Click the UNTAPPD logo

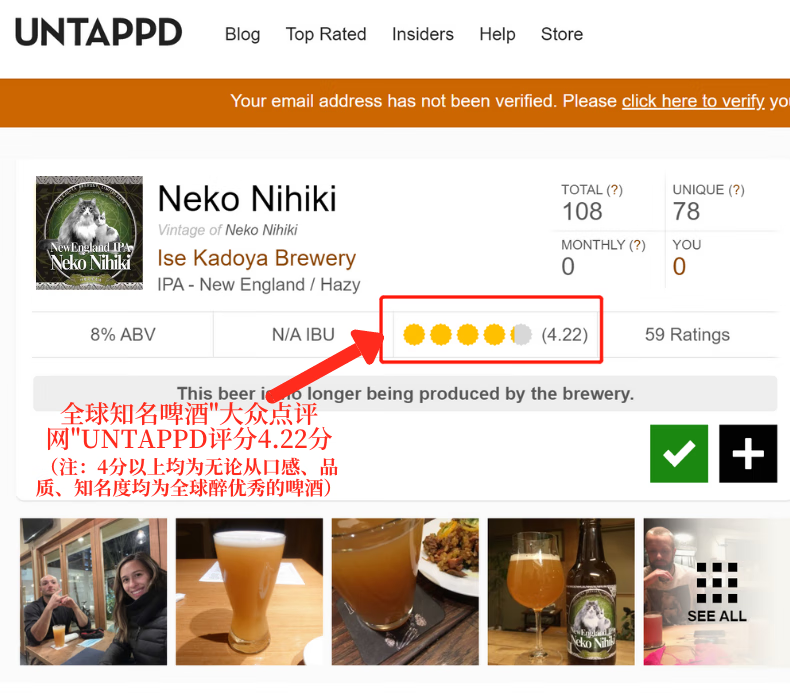click(x=98, y=32)
